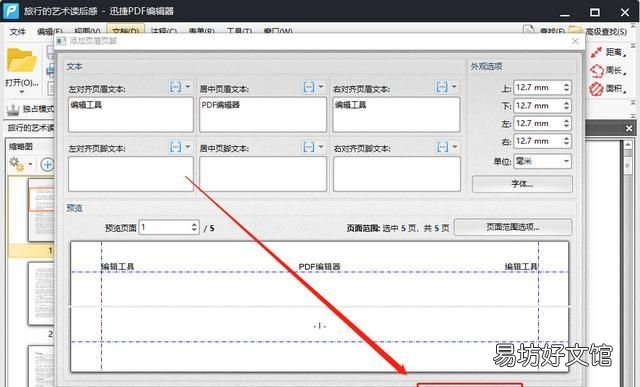The width and height of the screenshot is (640, 387).
Task: Insert macro into left footer text
Action: (176, 147)
